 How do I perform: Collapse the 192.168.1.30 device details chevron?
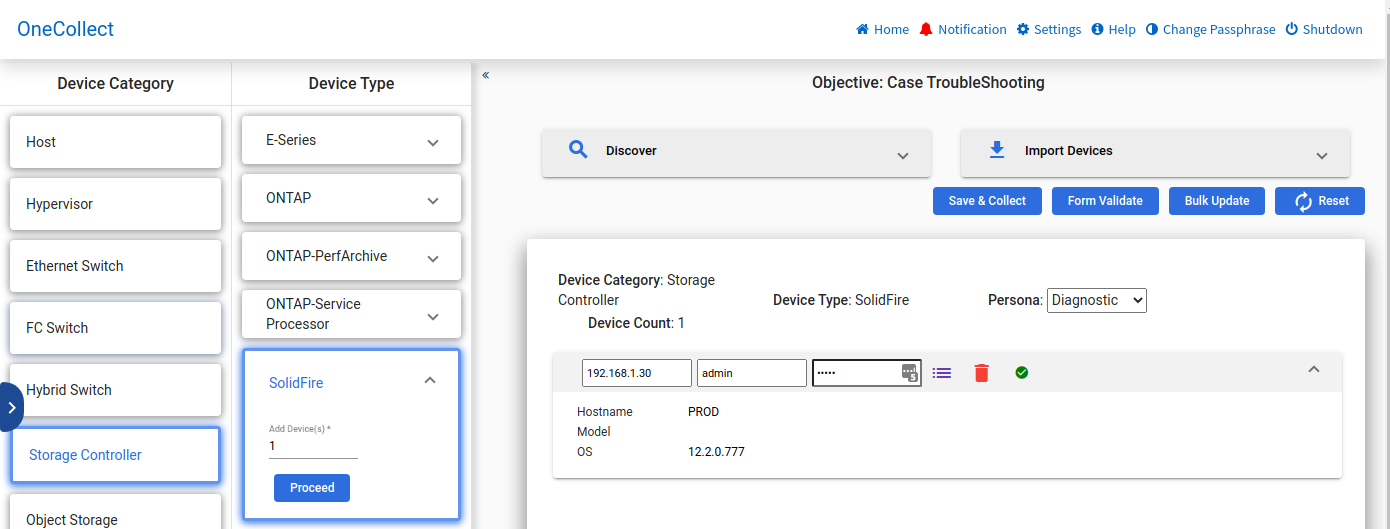1314,369
